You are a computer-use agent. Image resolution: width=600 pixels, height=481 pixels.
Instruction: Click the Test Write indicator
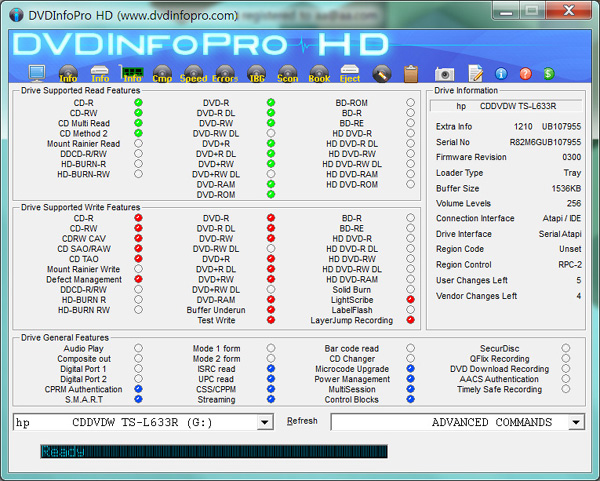271,320
